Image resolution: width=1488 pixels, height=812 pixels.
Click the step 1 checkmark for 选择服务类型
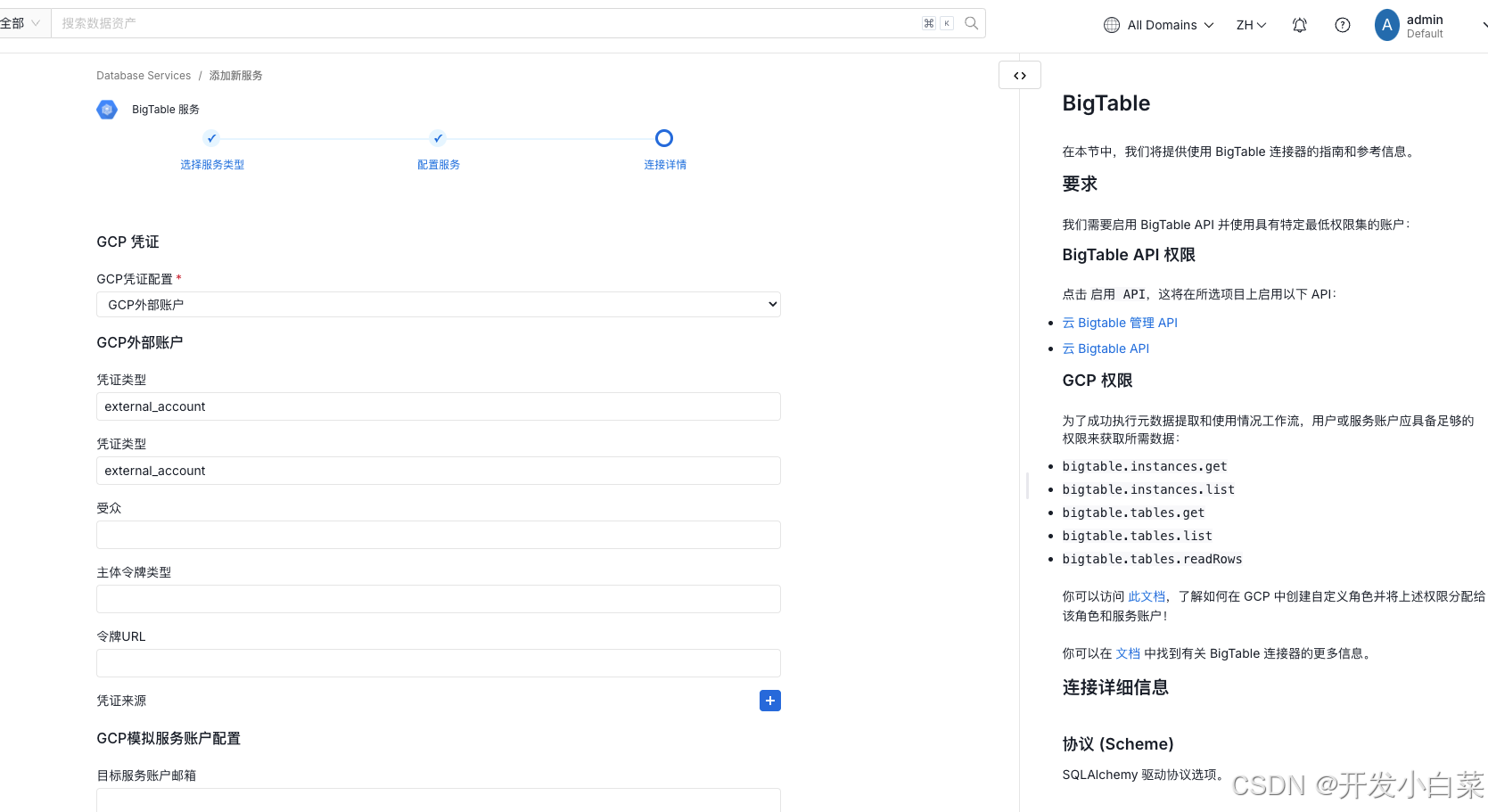(x=211, y=138)
